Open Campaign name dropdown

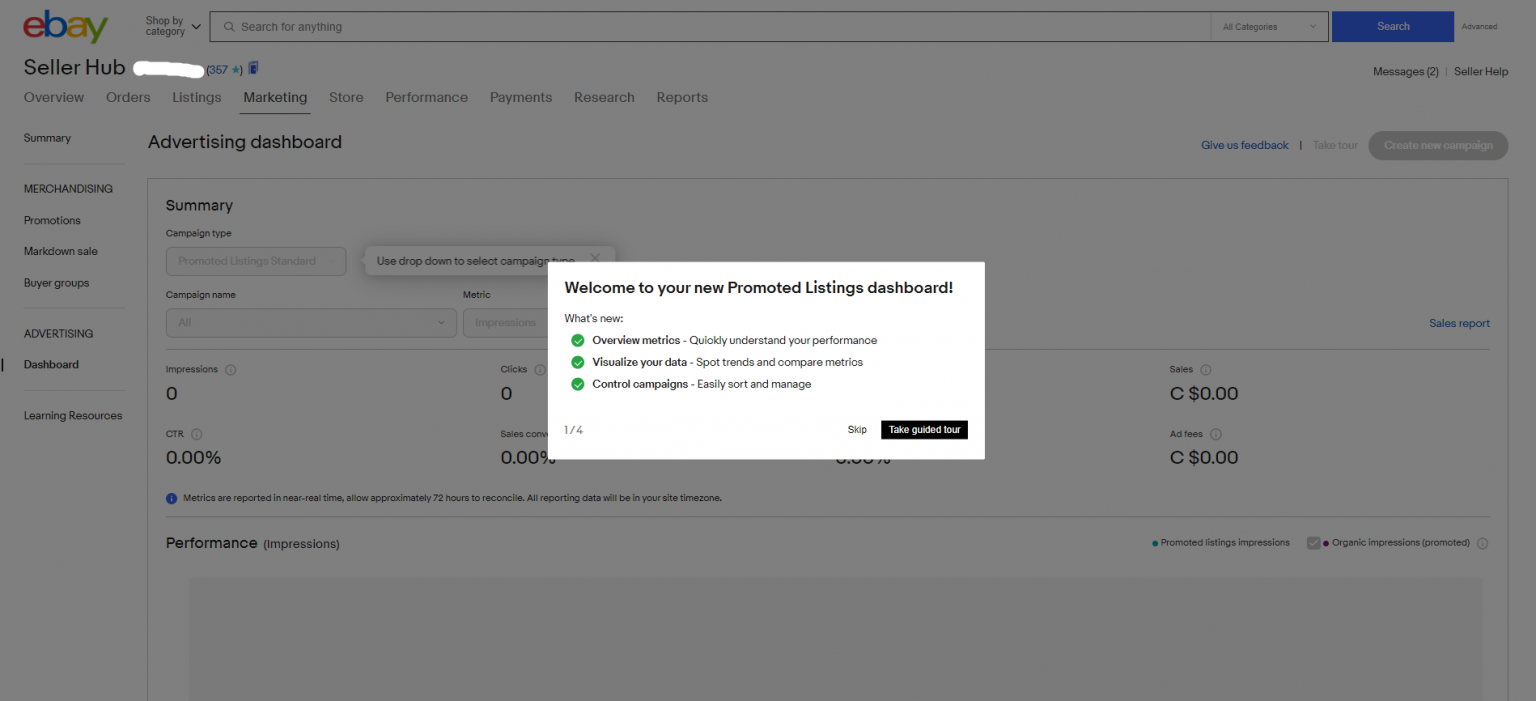click(311, 323)
